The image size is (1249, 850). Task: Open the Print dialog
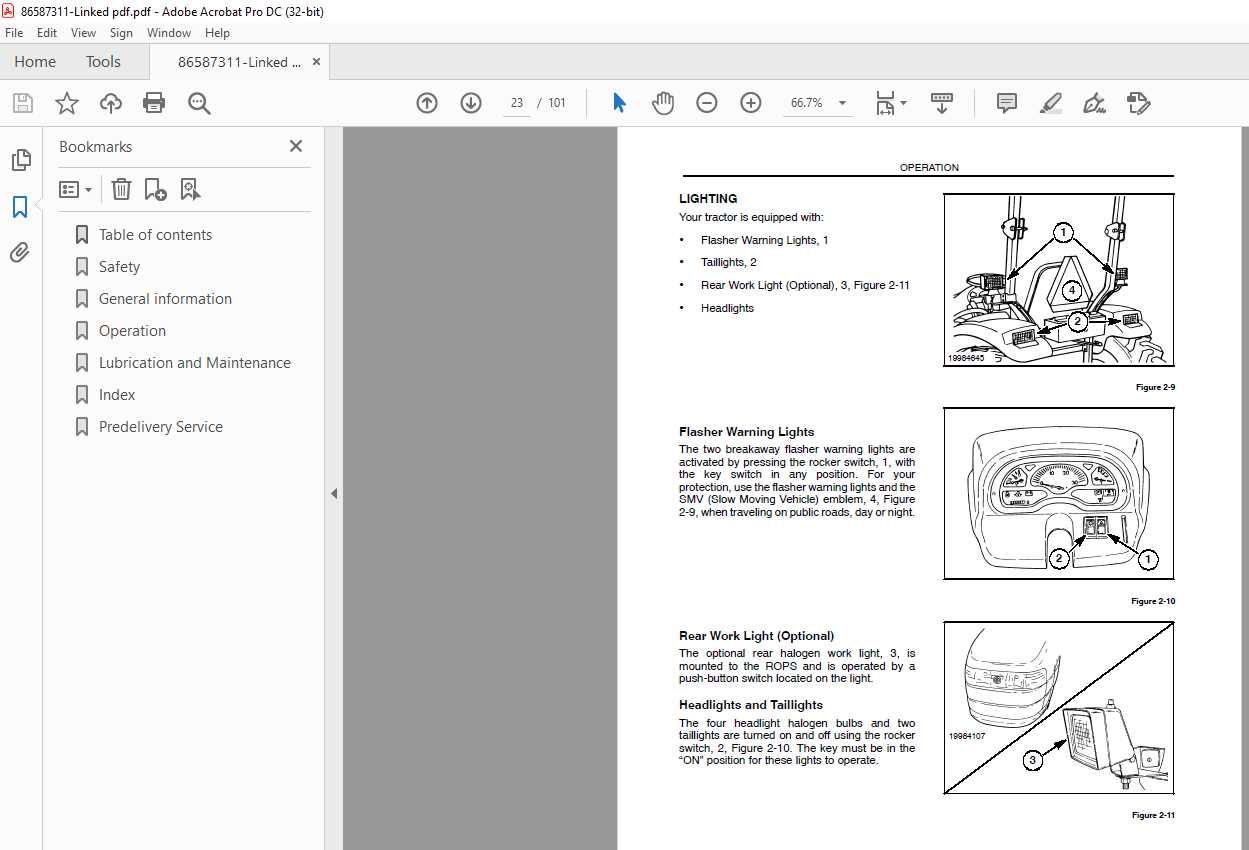coord(153,103)
